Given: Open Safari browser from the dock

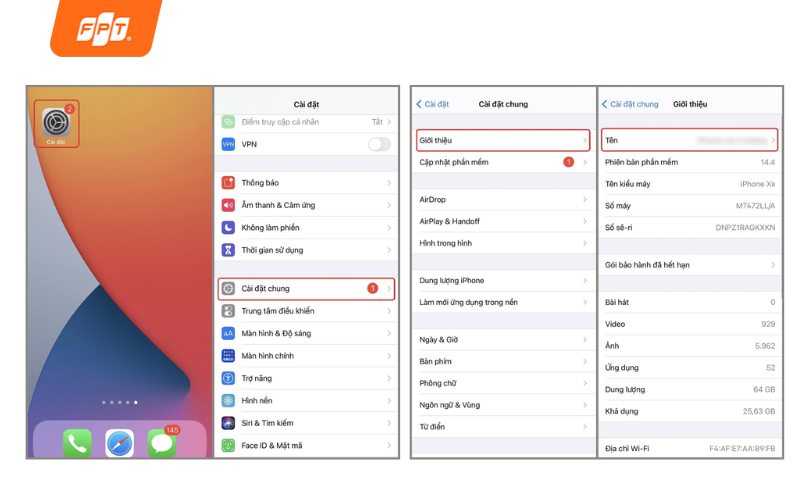Looking at the screenshot, I should tap(120, 441).
